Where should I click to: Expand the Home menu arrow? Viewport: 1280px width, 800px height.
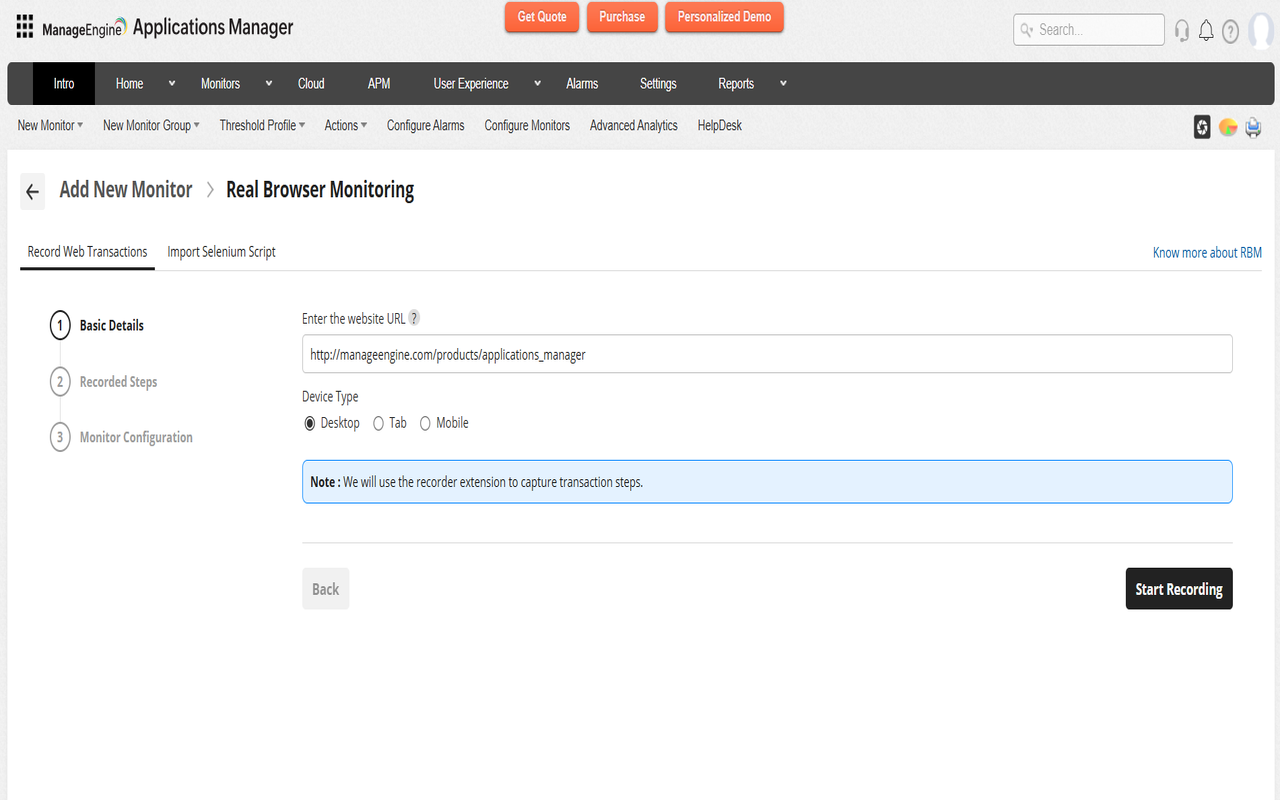click(x=172, y=83)
